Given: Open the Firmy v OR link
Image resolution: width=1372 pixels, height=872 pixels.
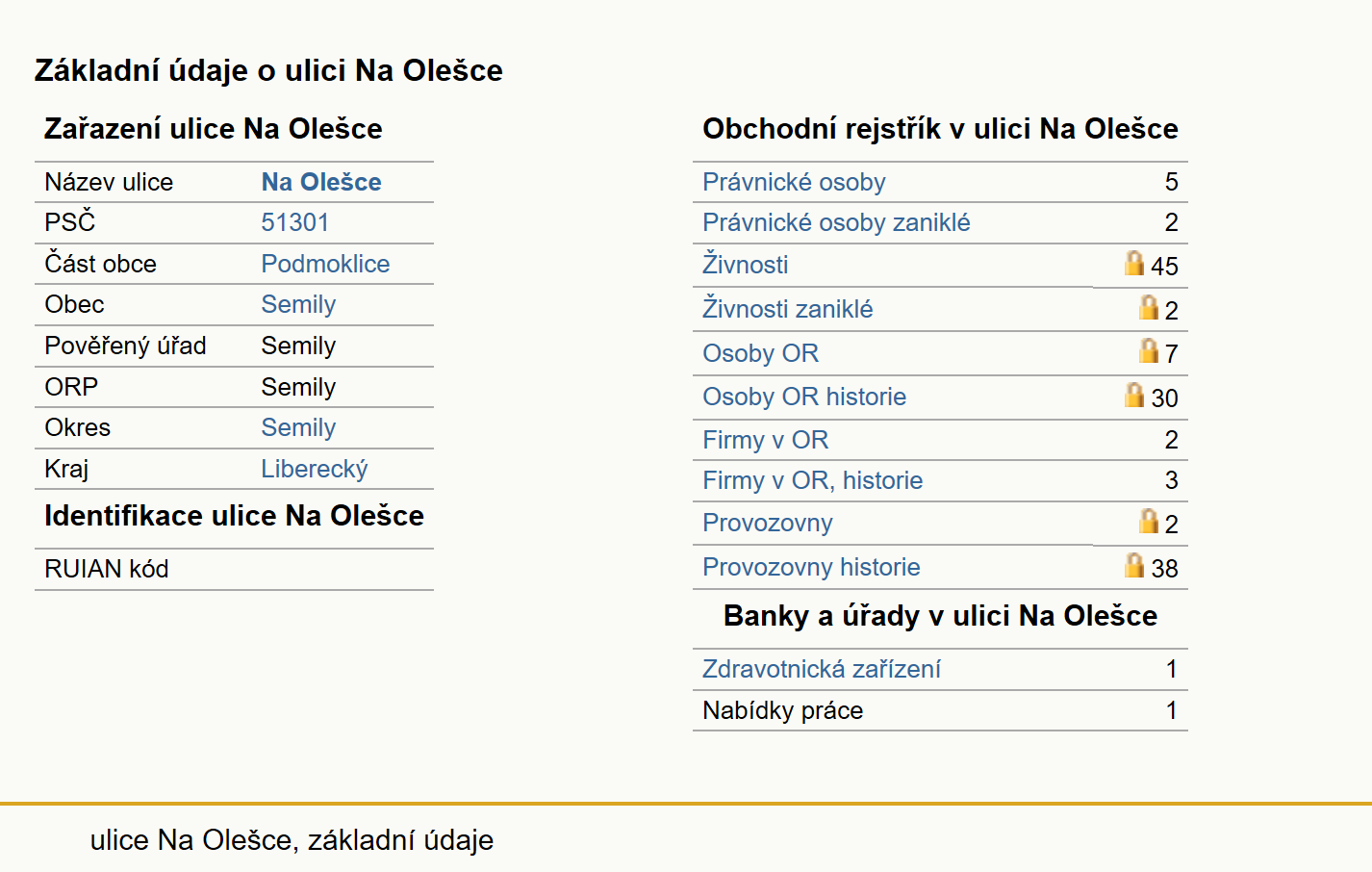Looking at the screenshot, I should coord(766,440).
